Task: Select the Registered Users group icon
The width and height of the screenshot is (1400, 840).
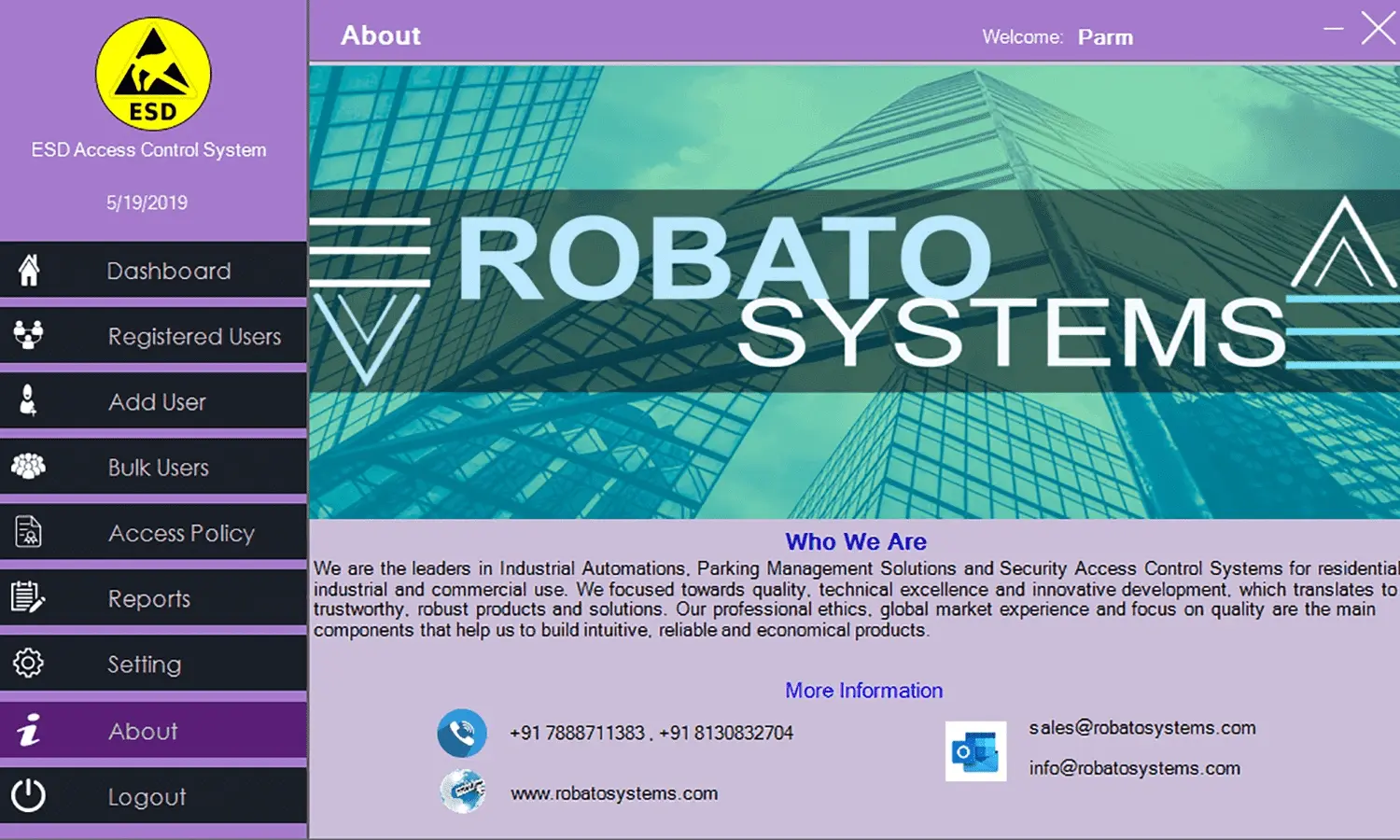Action: click(29, 335)
